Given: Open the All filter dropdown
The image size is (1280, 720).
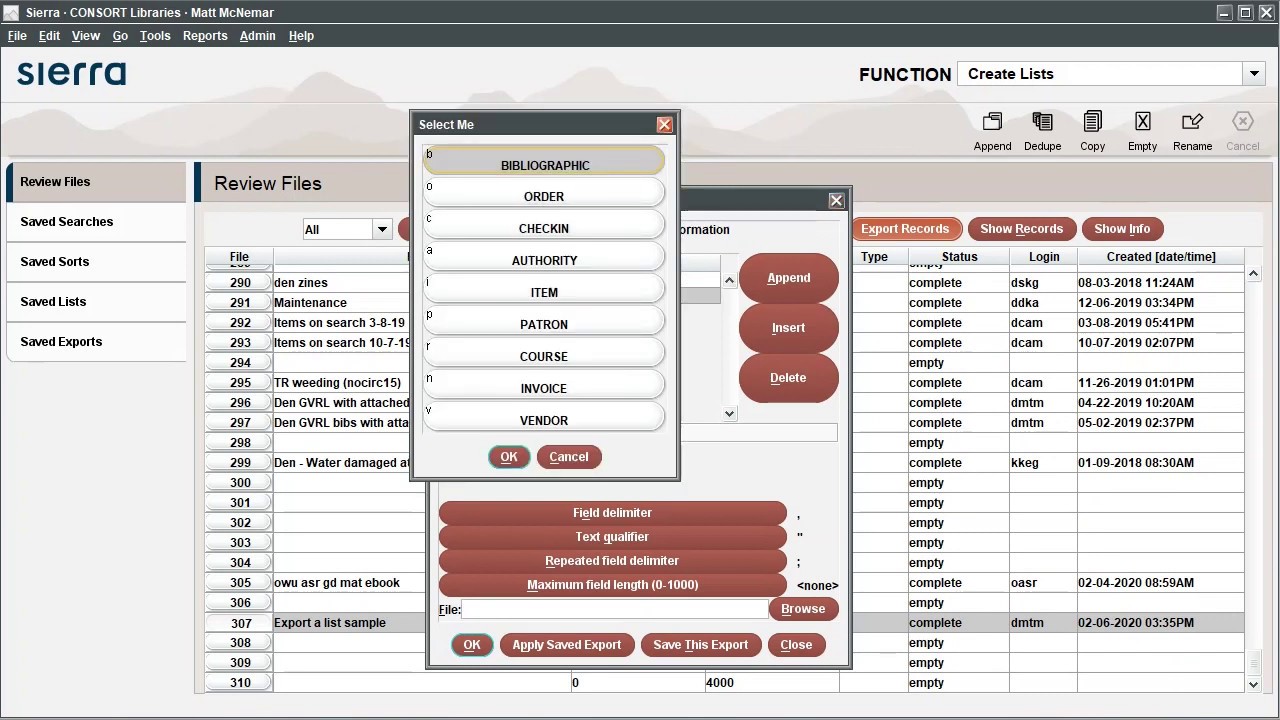Looking at the screenshot, I should [381, 230].
